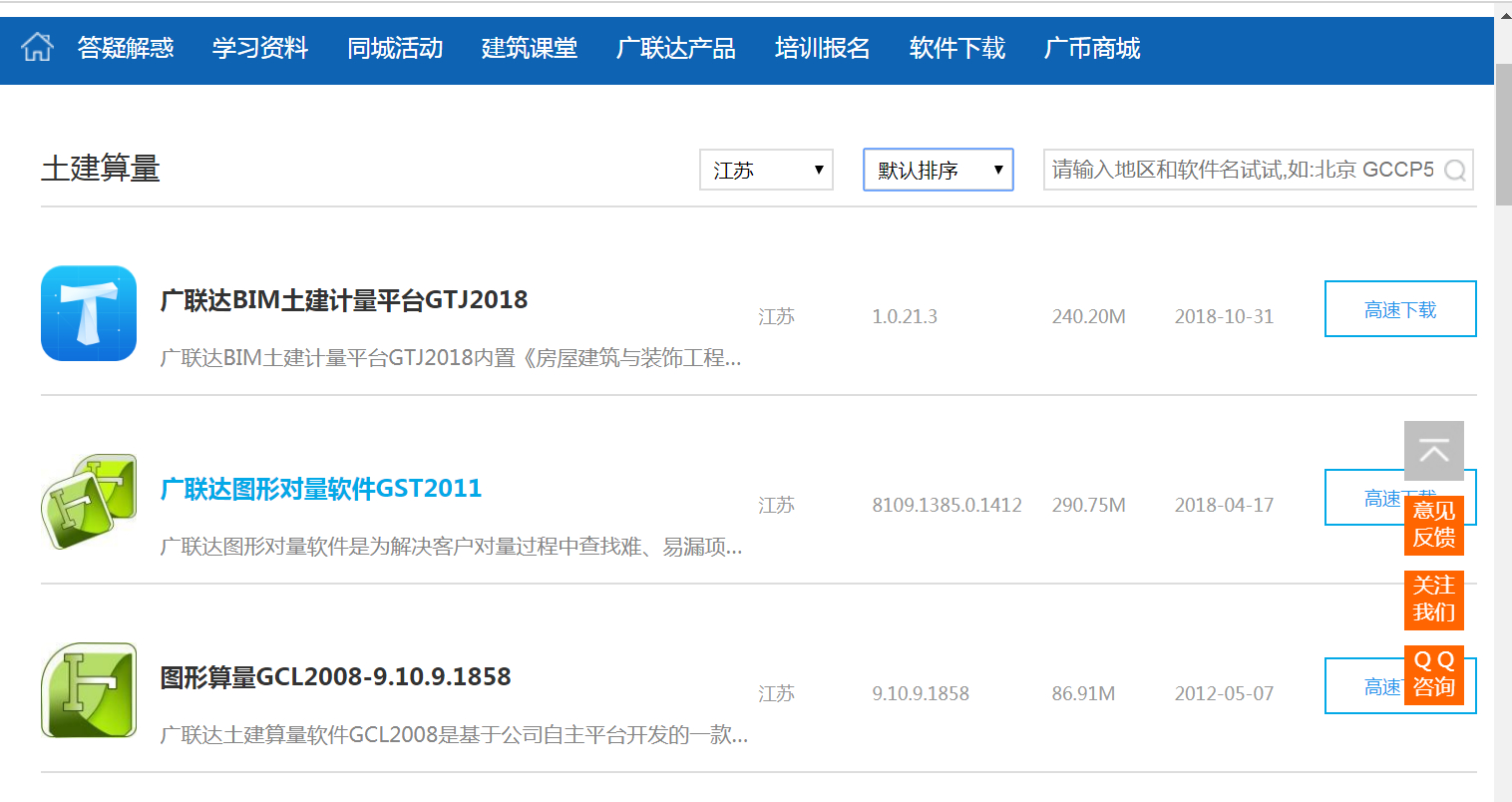Click date 2018-04-17

[1224, 505]
